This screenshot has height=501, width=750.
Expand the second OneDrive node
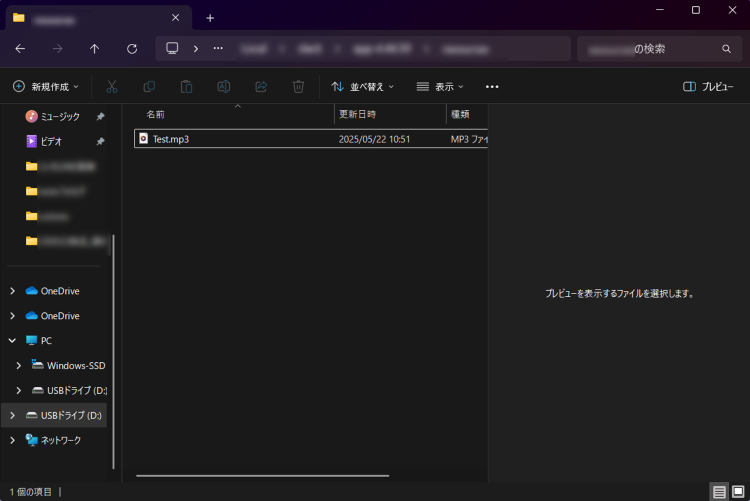(12, 316)
